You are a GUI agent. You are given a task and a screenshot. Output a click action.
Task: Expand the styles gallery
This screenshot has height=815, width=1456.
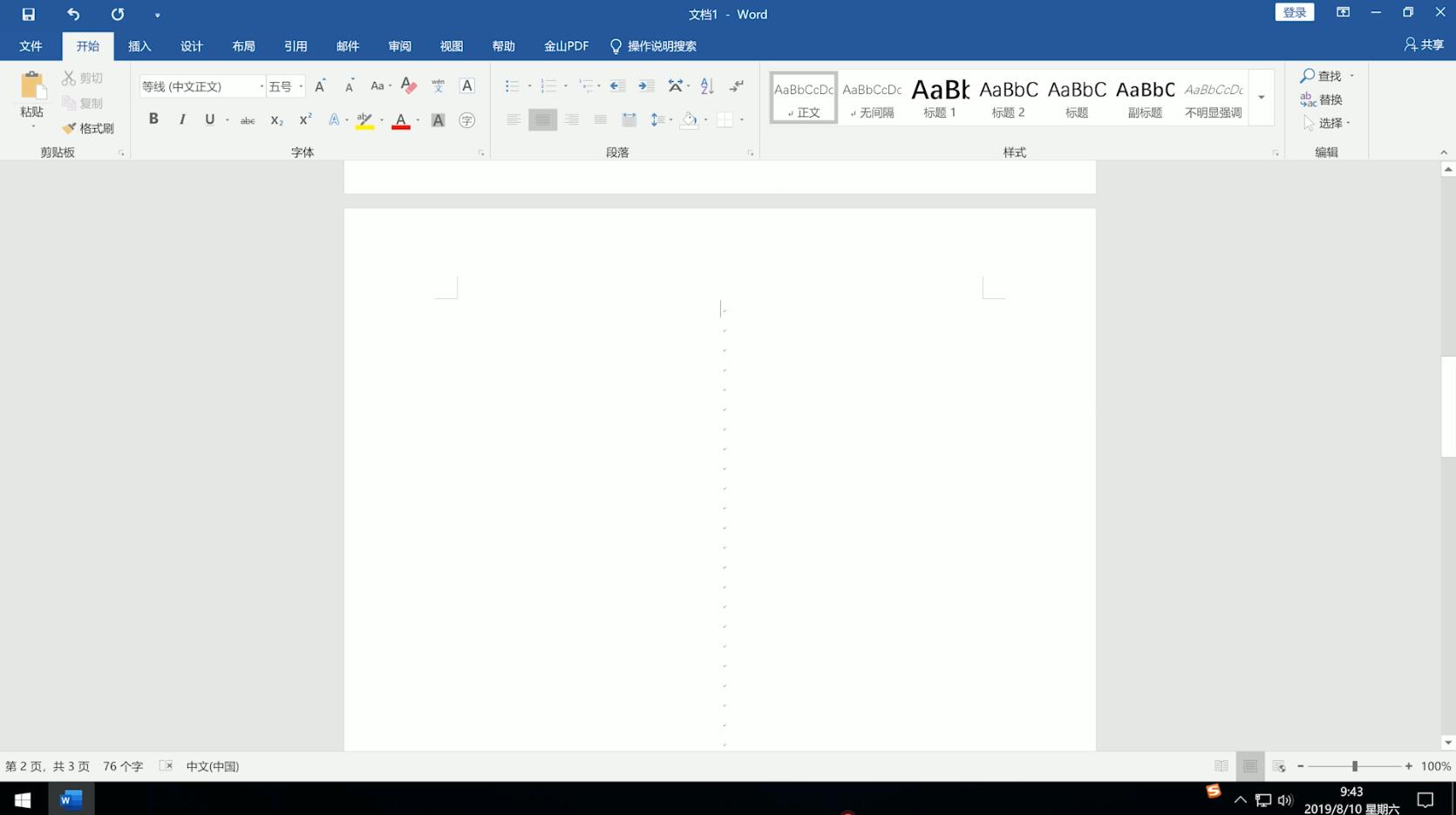(x=1261, y=97)
